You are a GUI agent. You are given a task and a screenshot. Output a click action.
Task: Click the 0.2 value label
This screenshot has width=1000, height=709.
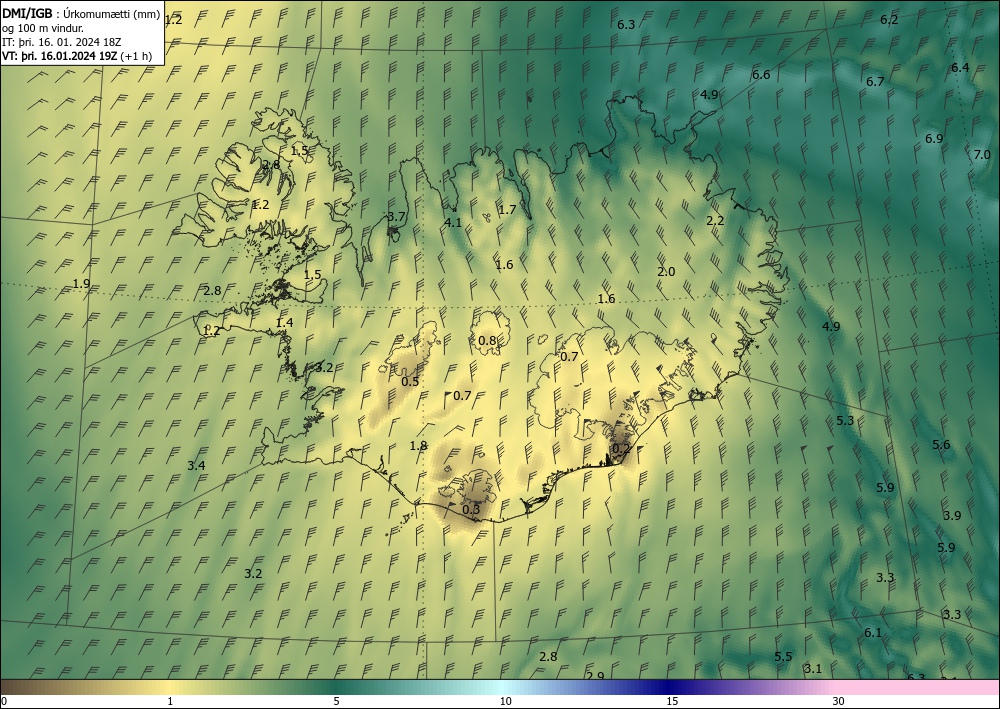[621, 449]
